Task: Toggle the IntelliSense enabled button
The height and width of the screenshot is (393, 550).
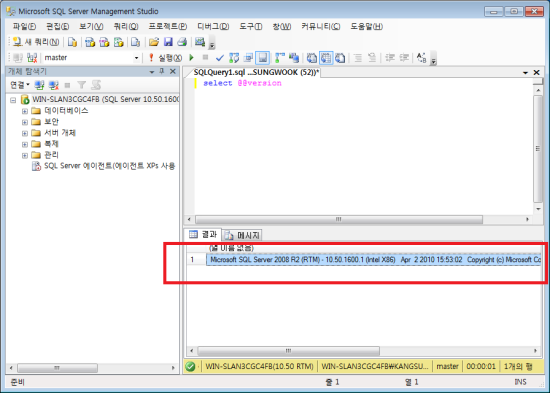Action: pyautogui.click(x=263, y=58)
